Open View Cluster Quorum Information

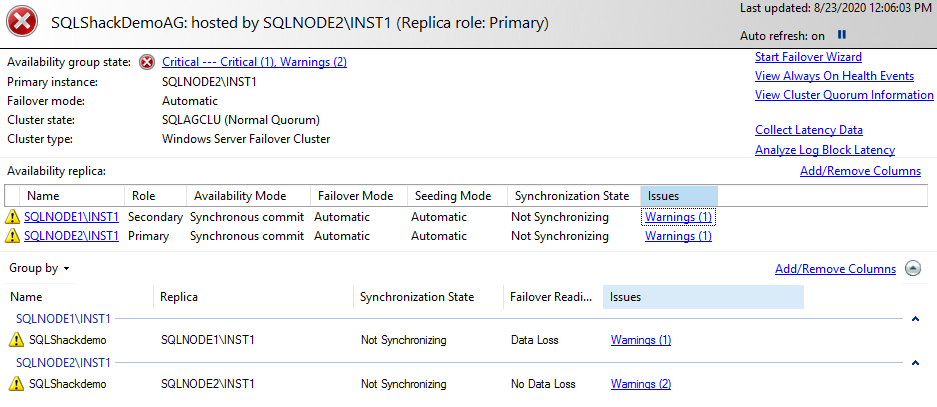click(844, 95)
